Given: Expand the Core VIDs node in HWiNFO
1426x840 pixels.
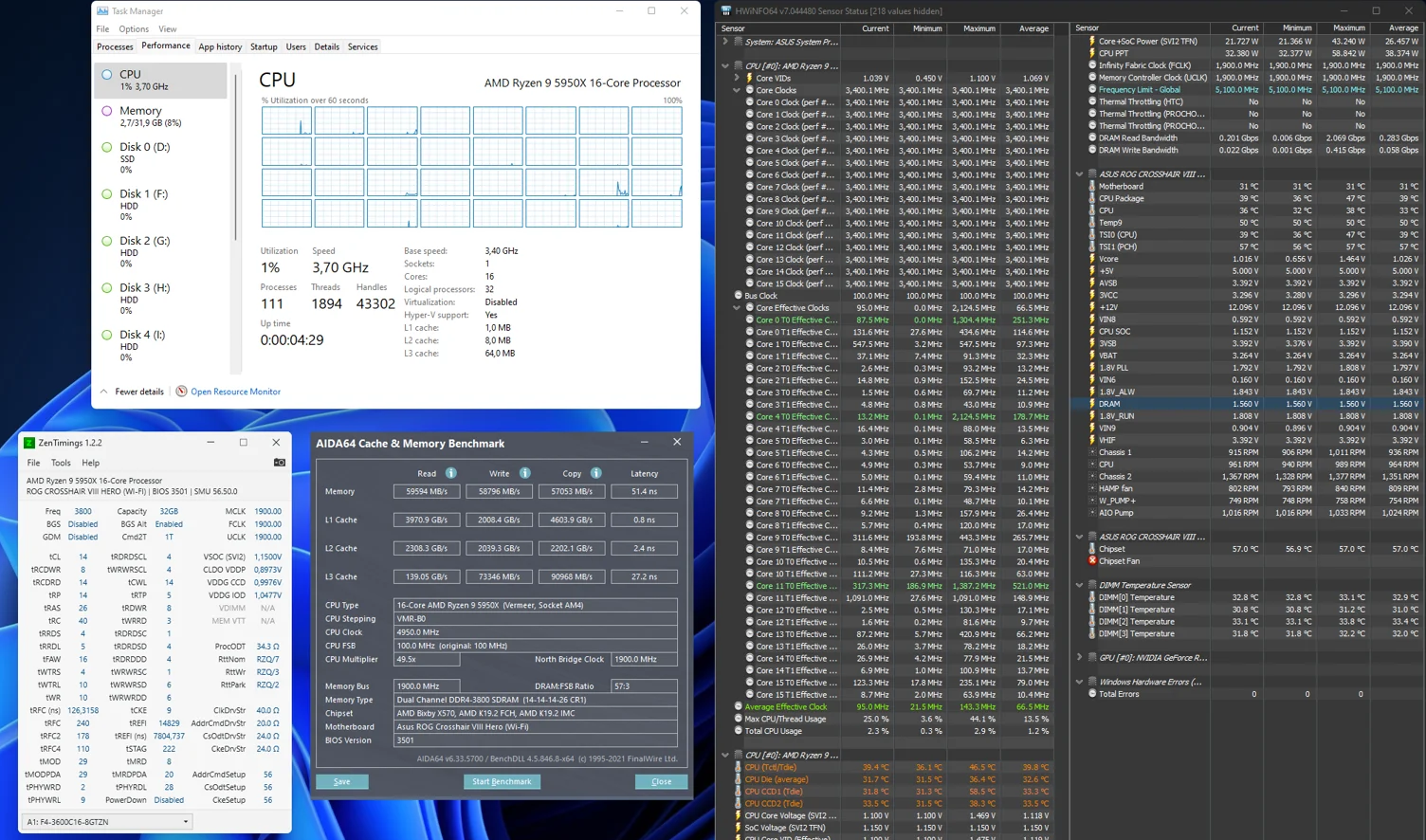Looking at the screenshot, I should tap(737, 79).
